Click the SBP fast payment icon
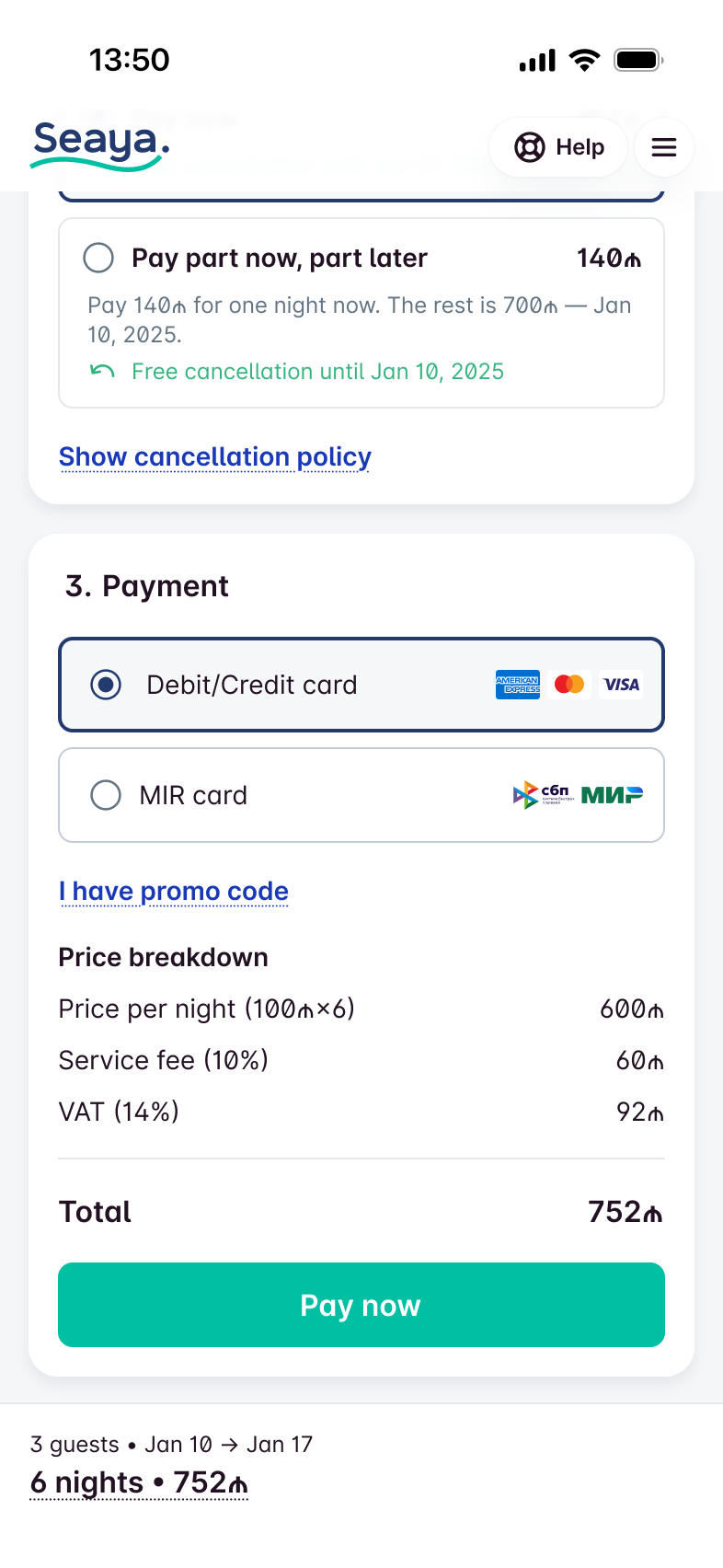Screen dimensions: 723x1568 (x=543, y=795)
